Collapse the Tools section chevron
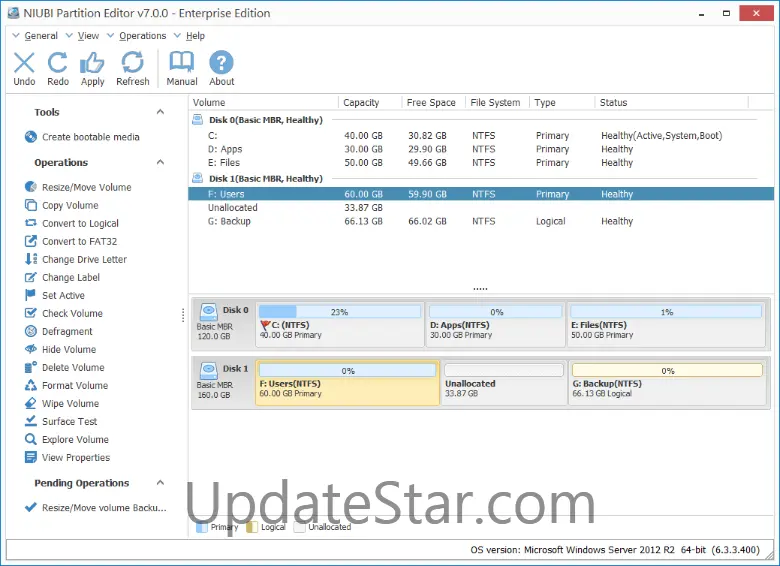Viewport: 780px width, 566px height. pos(160,112)
